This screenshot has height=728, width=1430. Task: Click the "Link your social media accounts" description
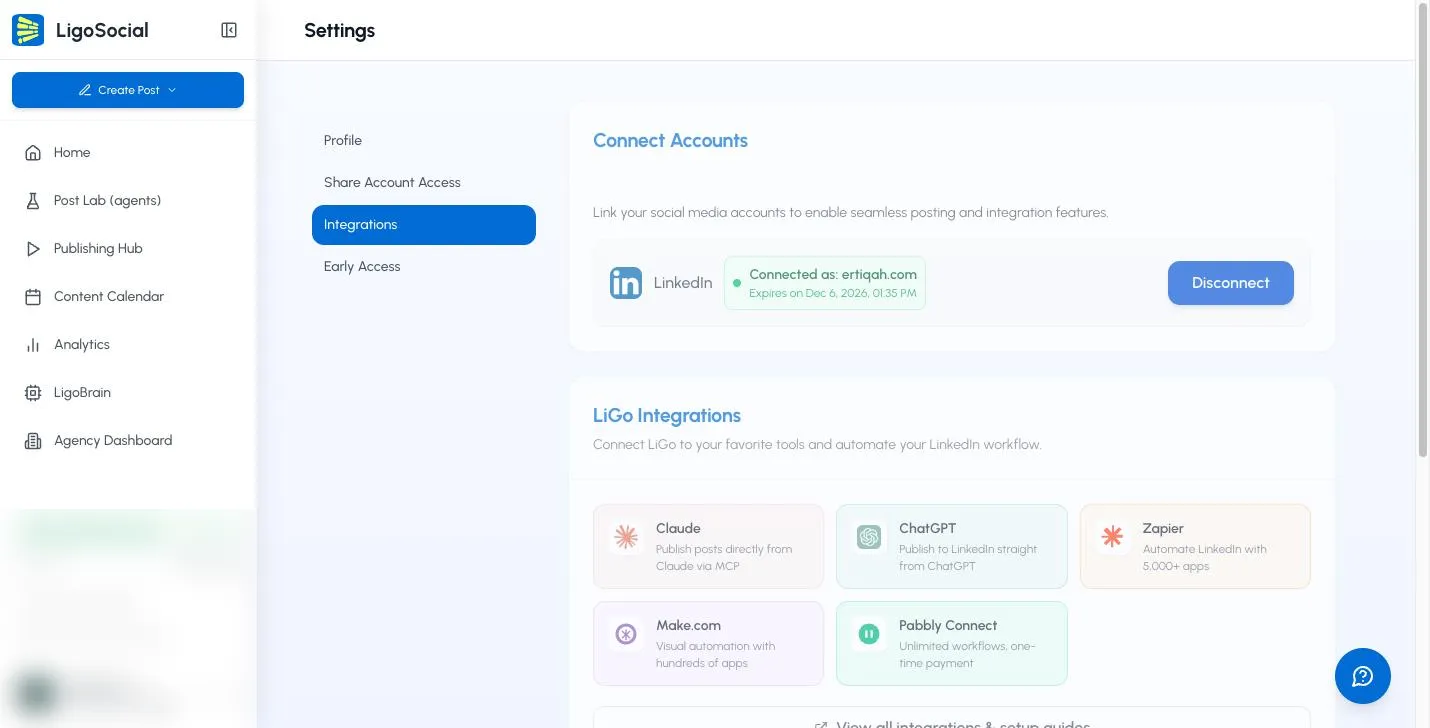pos(850,213)
